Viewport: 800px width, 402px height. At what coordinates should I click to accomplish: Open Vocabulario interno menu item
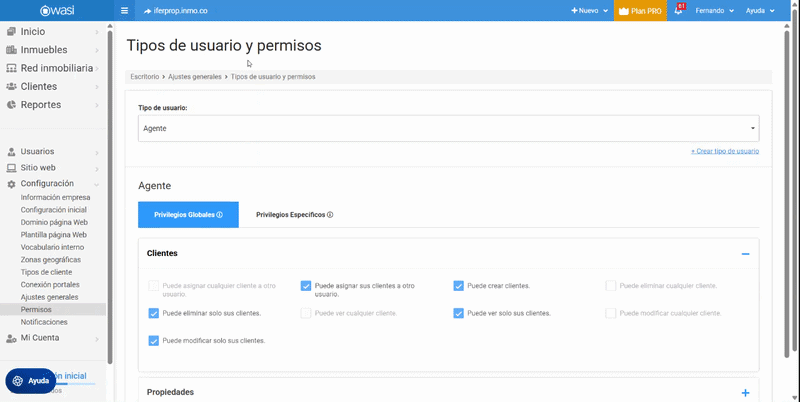[53, 247]
